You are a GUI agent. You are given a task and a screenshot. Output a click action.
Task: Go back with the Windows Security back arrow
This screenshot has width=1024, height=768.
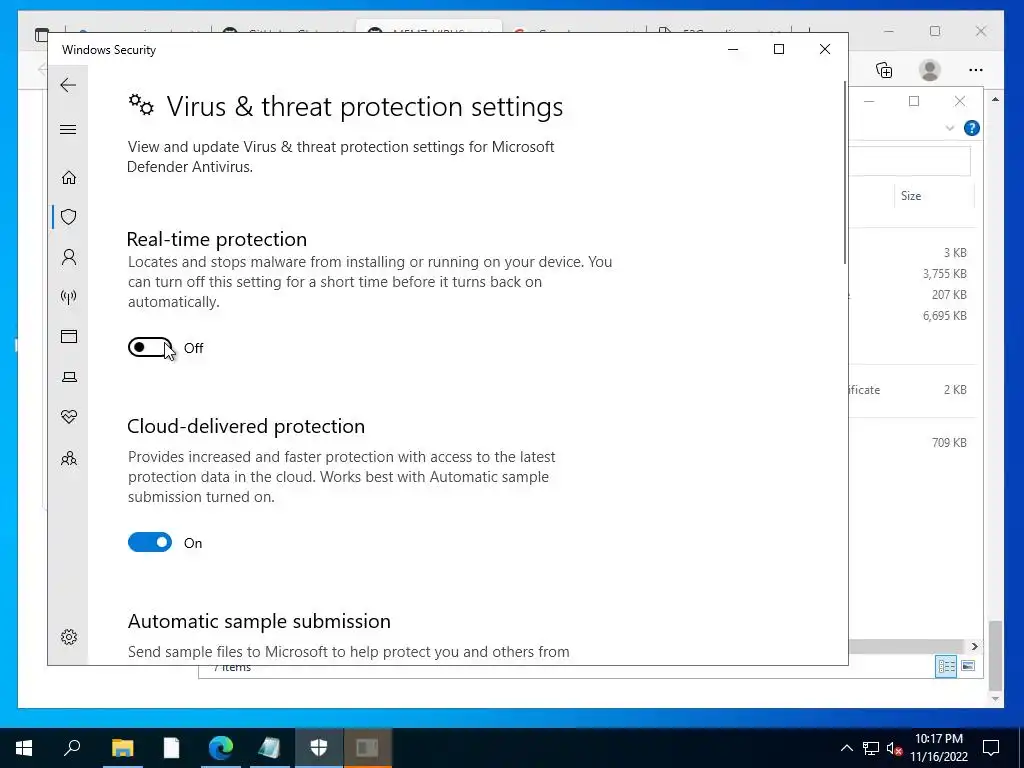[68, 85]
